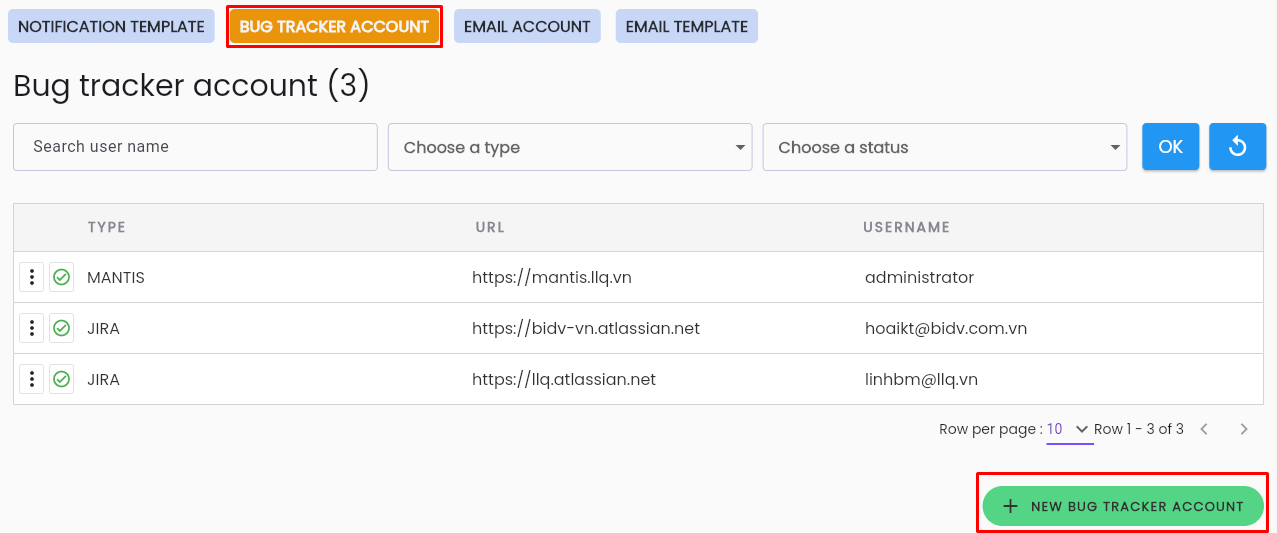
Task: Apply filters with the OK button
Action: [1171, 147]
